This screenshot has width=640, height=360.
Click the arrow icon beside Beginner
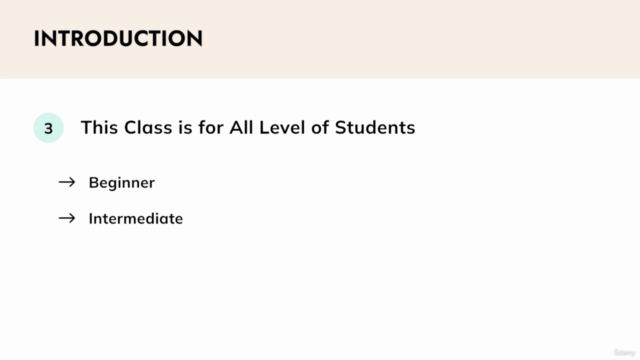point(67,182)
